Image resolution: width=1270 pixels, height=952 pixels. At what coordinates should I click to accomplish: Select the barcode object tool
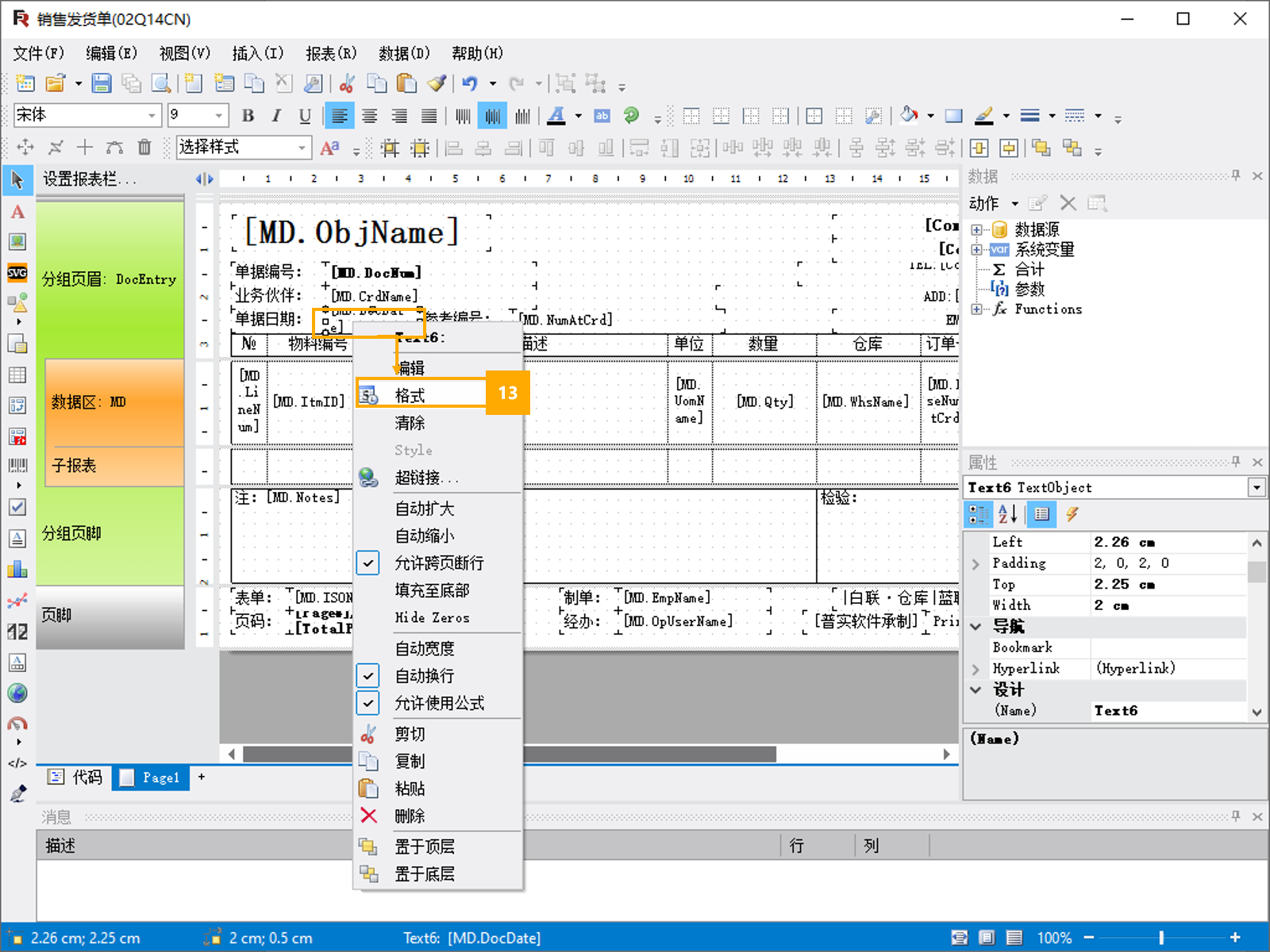pos(17,466)
